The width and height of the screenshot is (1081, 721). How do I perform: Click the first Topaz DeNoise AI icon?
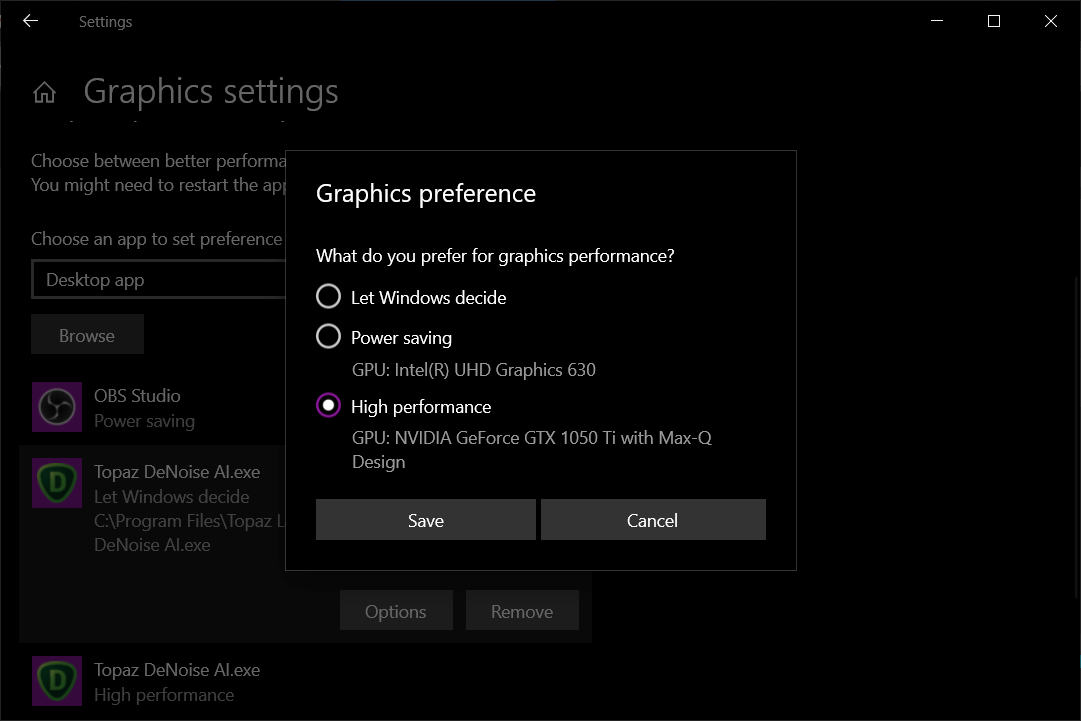57,483
